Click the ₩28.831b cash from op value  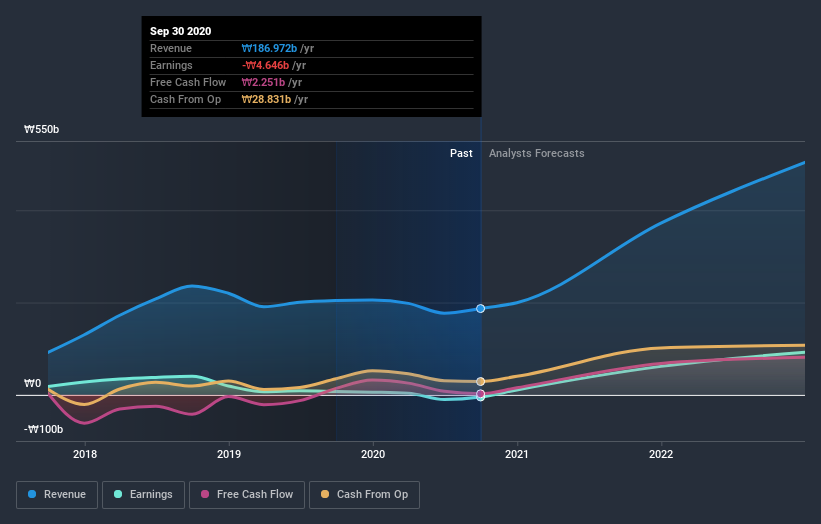266,99
